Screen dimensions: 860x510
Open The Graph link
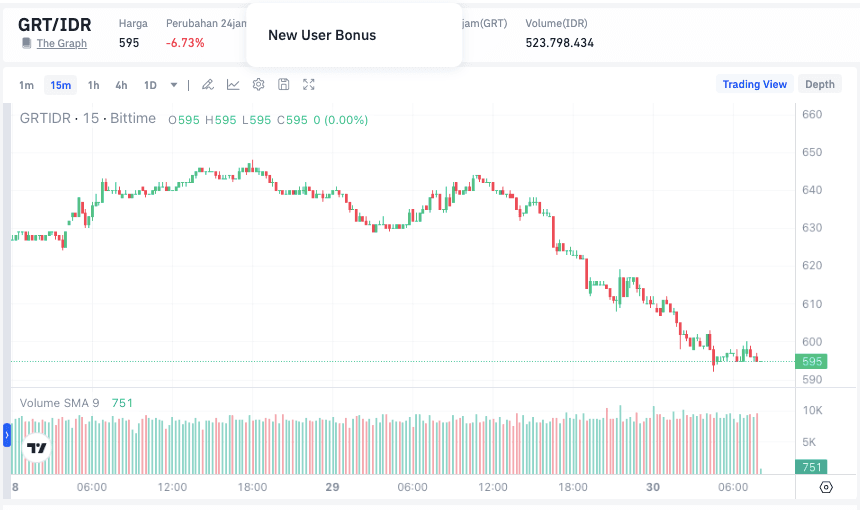[62, 43]
